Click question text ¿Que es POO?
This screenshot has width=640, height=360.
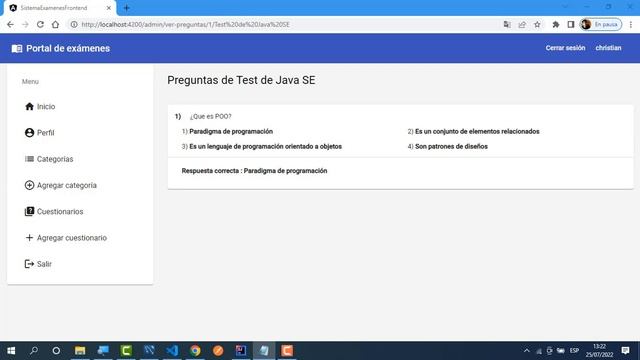tap(211, 116)
